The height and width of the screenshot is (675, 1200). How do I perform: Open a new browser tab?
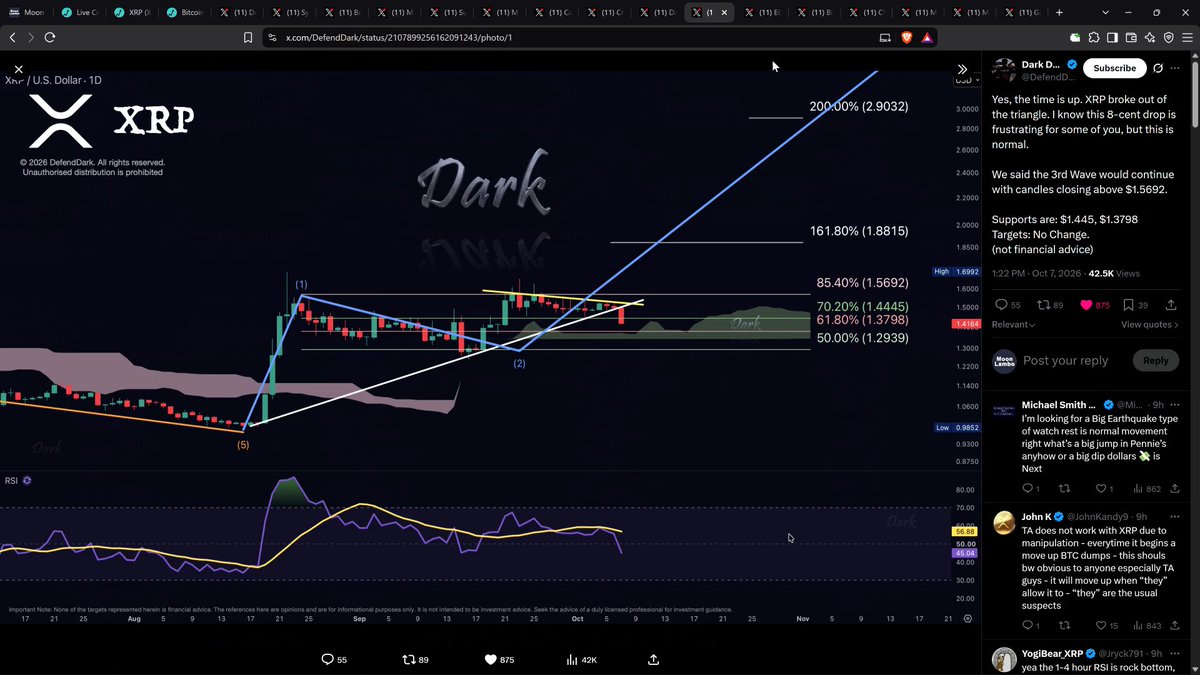click(x=1060, y=12)
